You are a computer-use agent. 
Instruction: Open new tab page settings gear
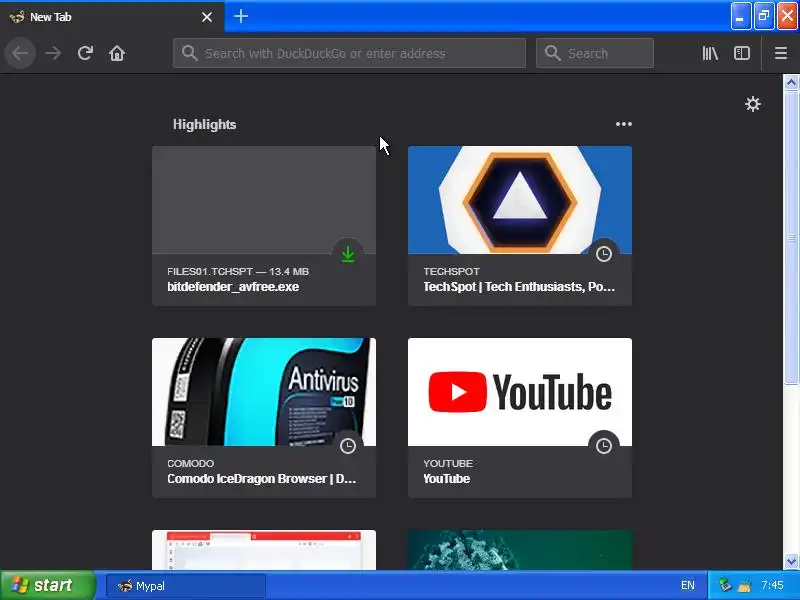pos(753,104)
